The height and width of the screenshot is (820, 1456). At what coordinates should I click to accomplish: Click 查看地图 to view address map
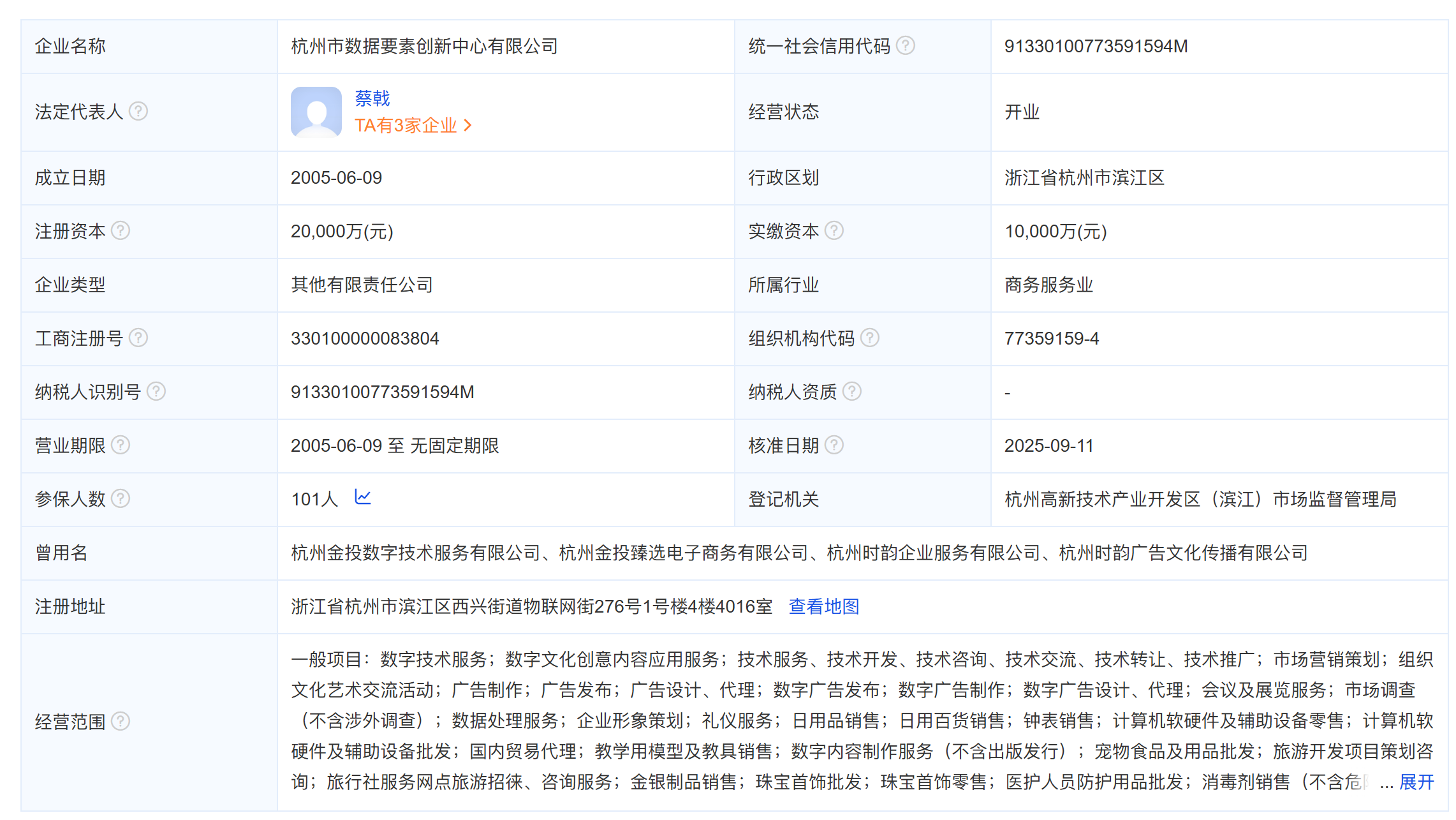pos(824,606)
